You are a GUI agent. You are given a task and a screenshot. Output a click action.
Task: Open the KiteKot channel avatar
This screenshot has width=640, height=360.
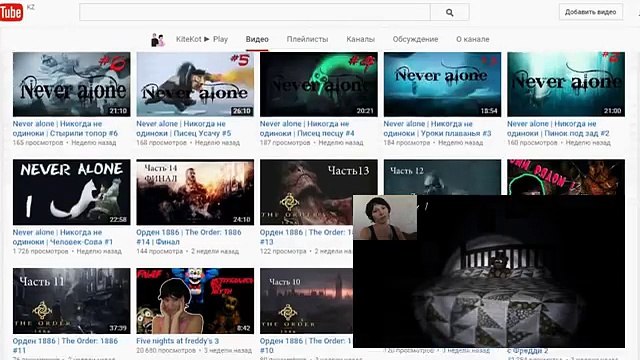click(158, 40)
